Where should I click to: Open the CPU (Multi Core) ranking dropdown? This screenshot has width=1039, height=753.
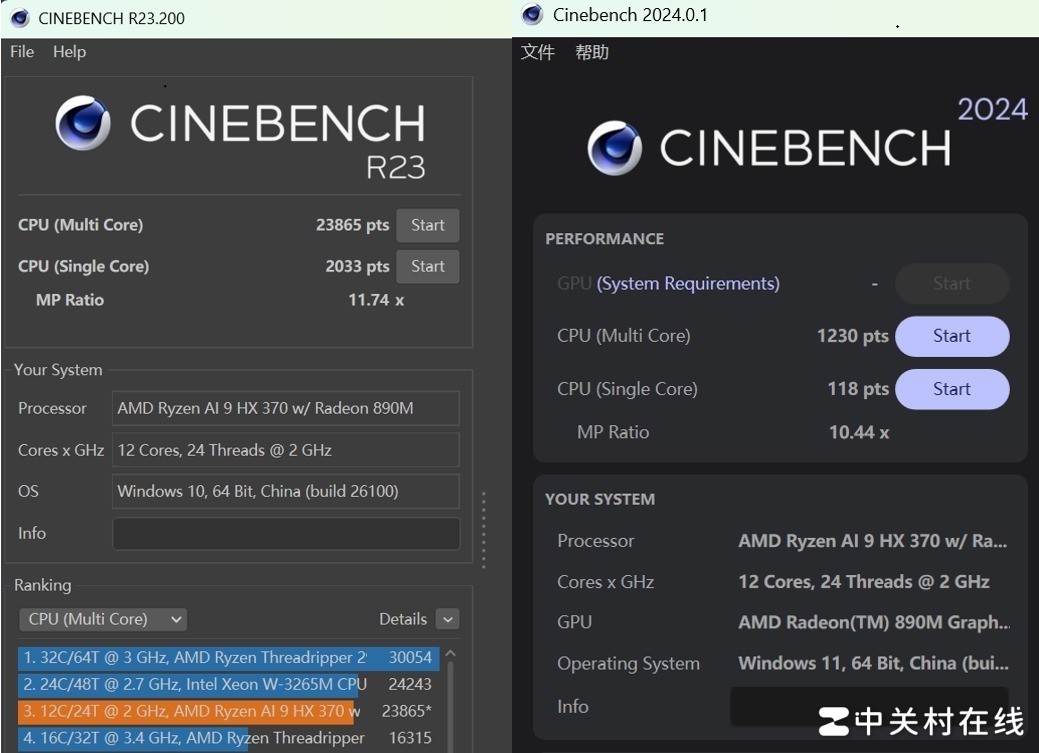[x=103, y=619]
